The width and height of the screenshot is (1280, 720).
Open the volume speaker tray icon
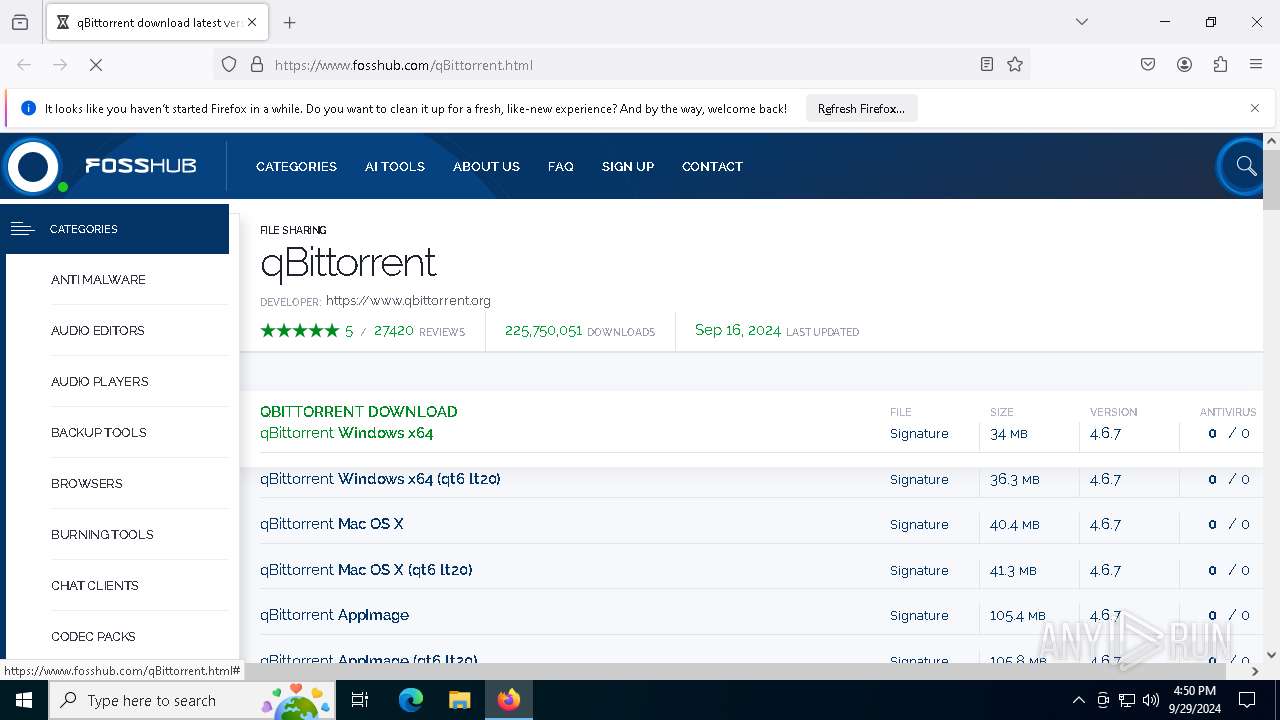pos(1151,700)
